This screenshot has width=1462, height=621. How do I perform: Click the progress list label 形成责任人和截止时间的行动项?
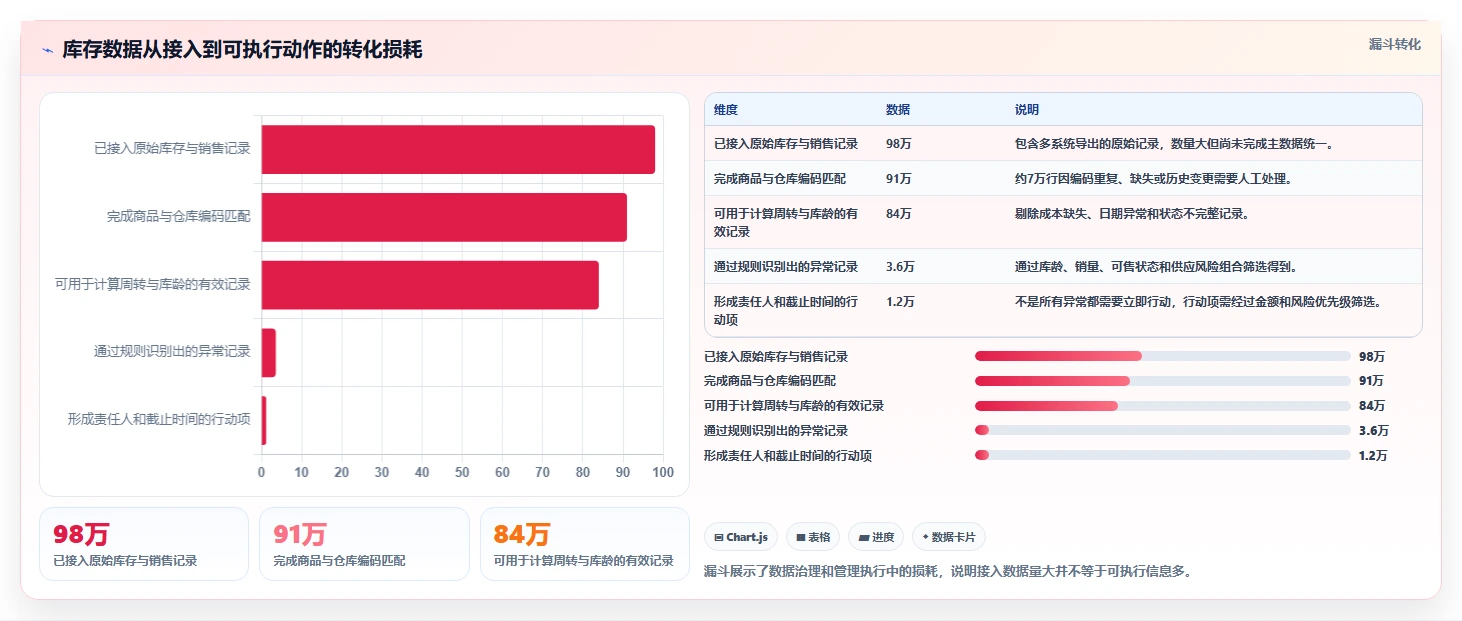point(788,456)
